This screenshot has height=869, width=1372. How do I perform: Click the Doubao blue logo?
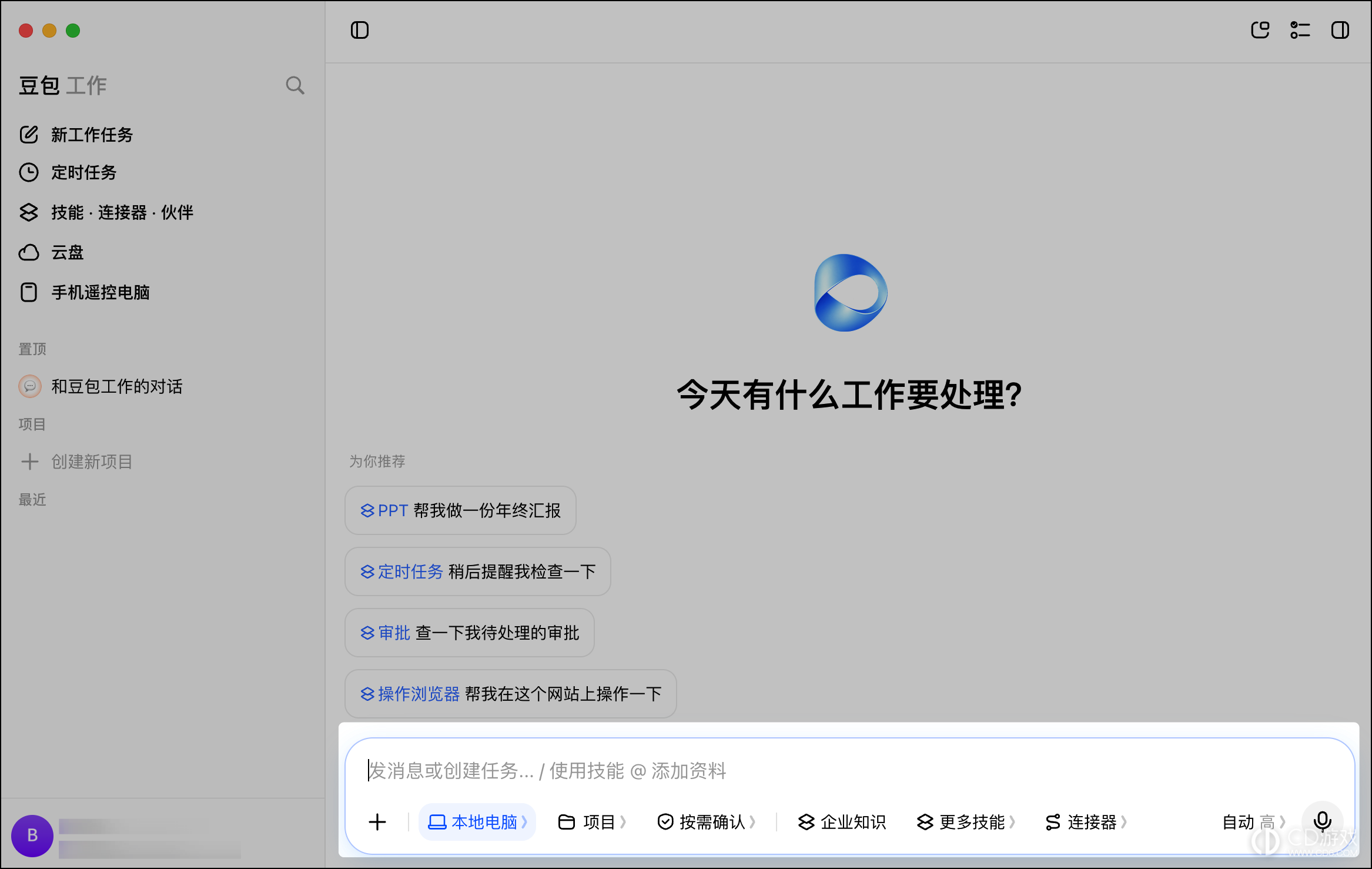point(851,293)
